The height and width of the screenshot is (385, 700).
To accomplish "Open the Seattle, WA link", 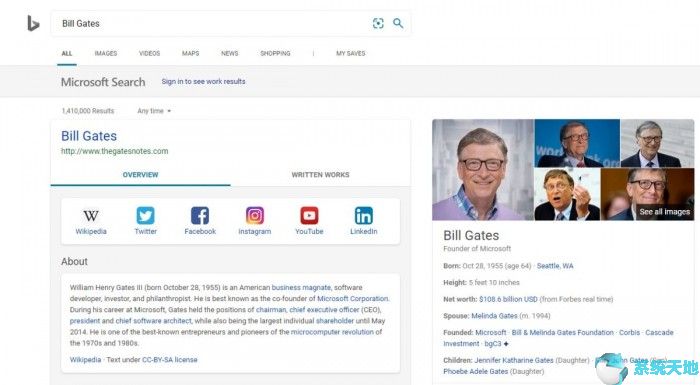I will [x=555, y=266].
